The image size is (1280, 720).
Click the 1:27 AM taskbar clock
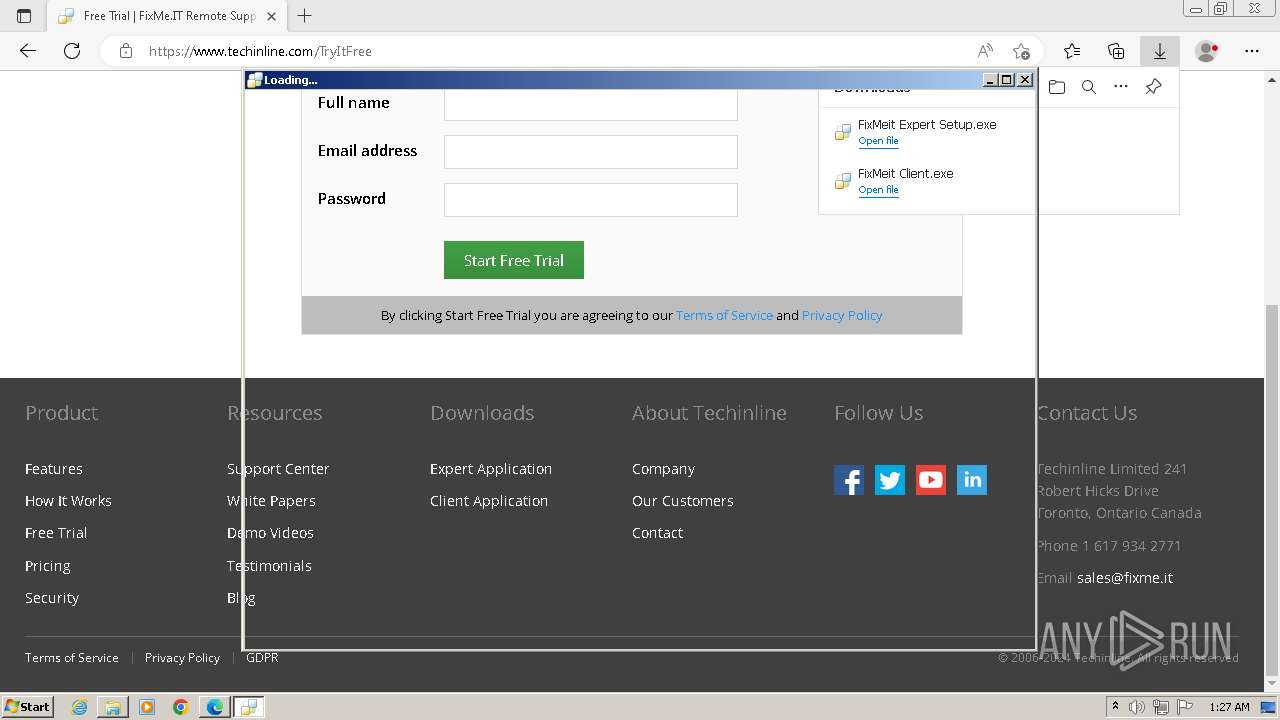point(1229,707)
